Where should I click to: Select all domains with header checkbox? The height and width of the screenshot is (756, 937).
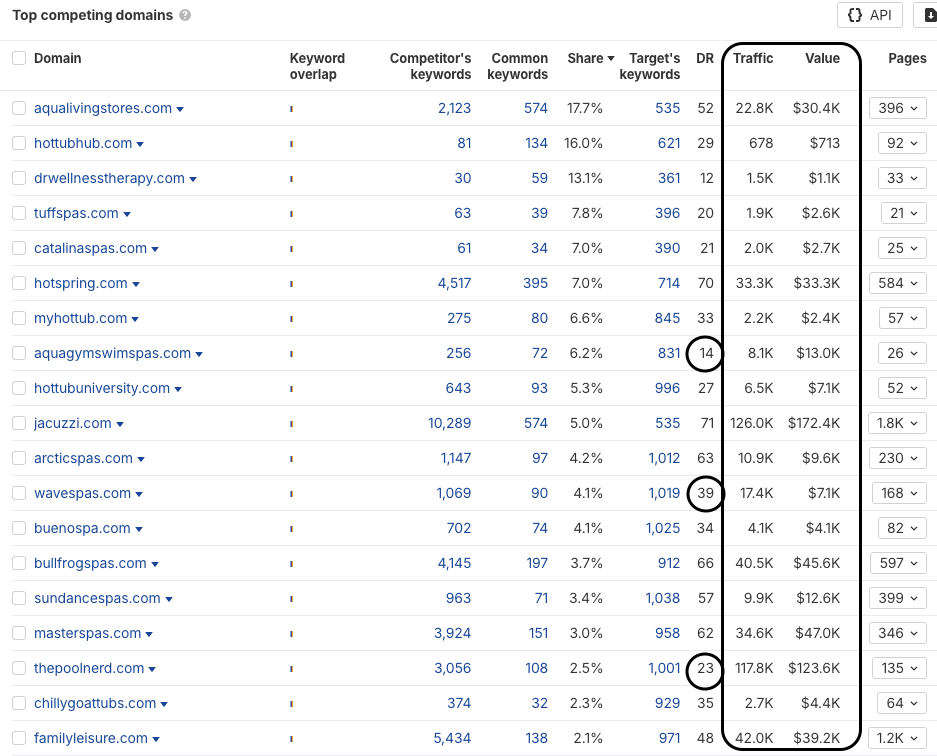coord(19,58)
